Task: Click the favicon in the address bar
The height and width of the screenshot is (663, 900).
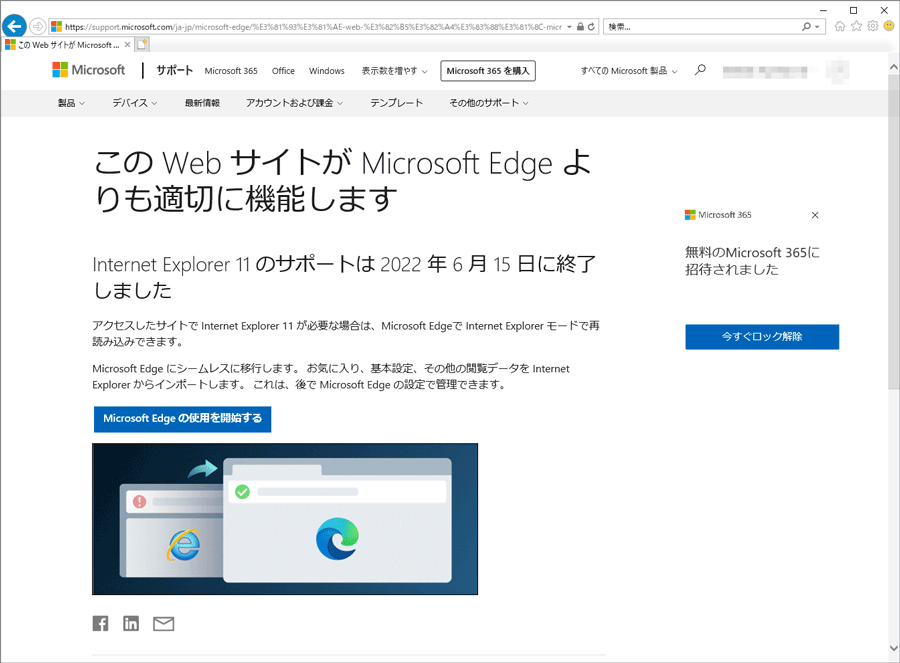Action: pos(56,26)
